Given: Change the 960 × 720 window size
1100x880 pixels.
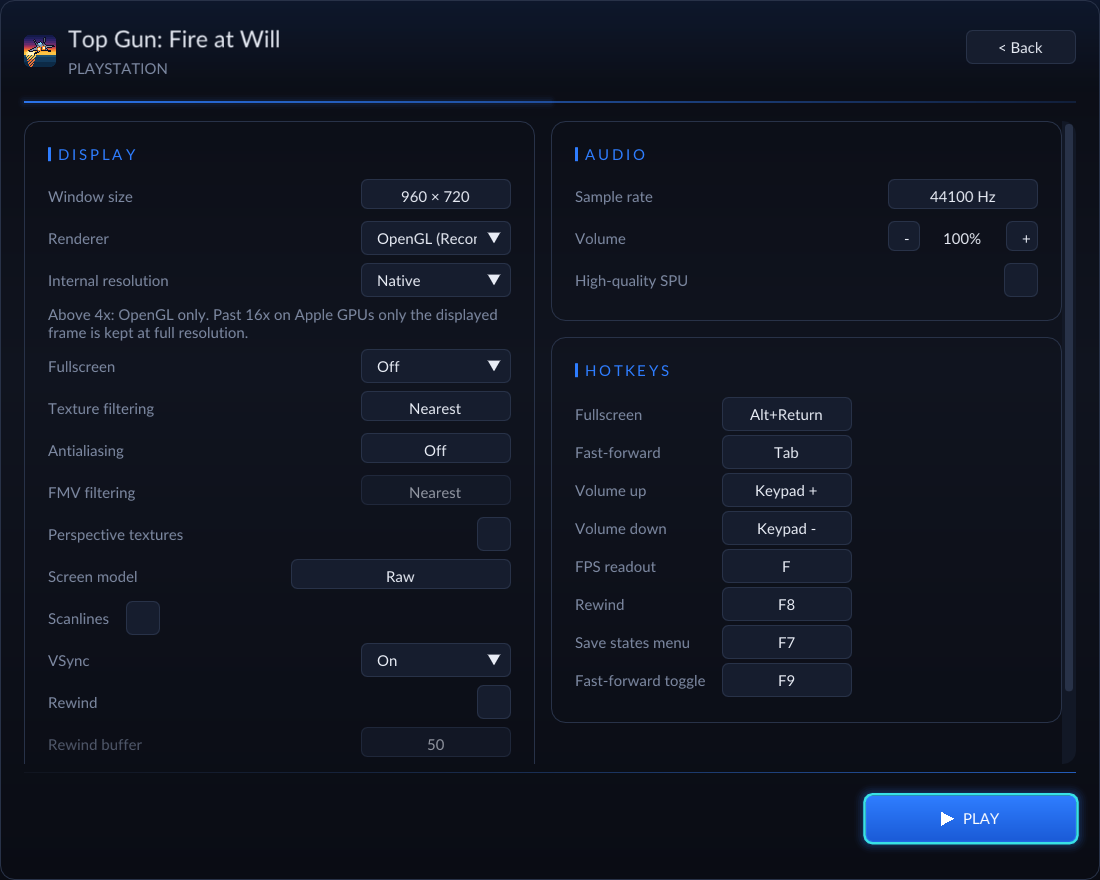Looking at the screenshot, I should click(x=436, y=194).
